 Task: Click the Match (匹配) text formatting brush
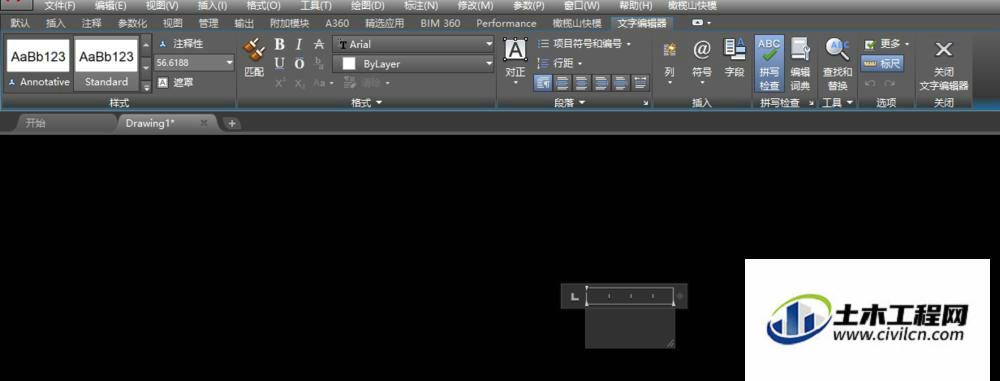point(254,57)
